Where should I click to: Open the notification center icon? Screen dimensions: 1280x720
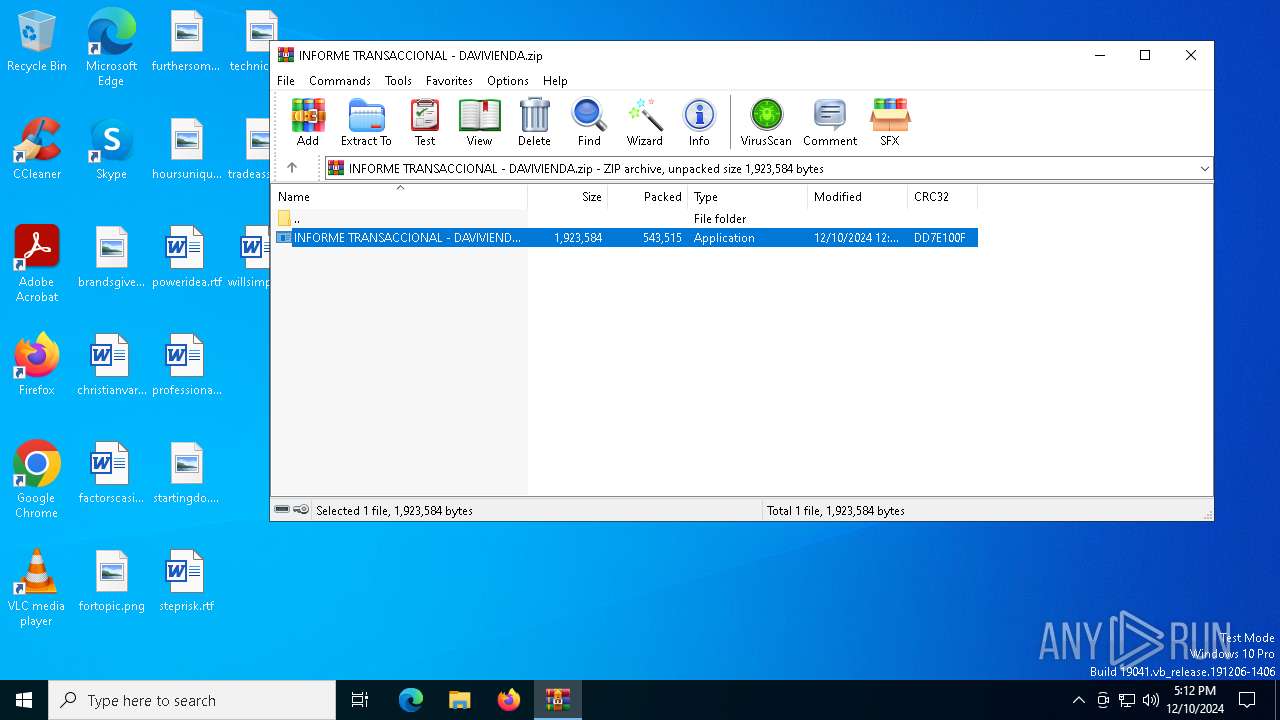pos(1247,700)
